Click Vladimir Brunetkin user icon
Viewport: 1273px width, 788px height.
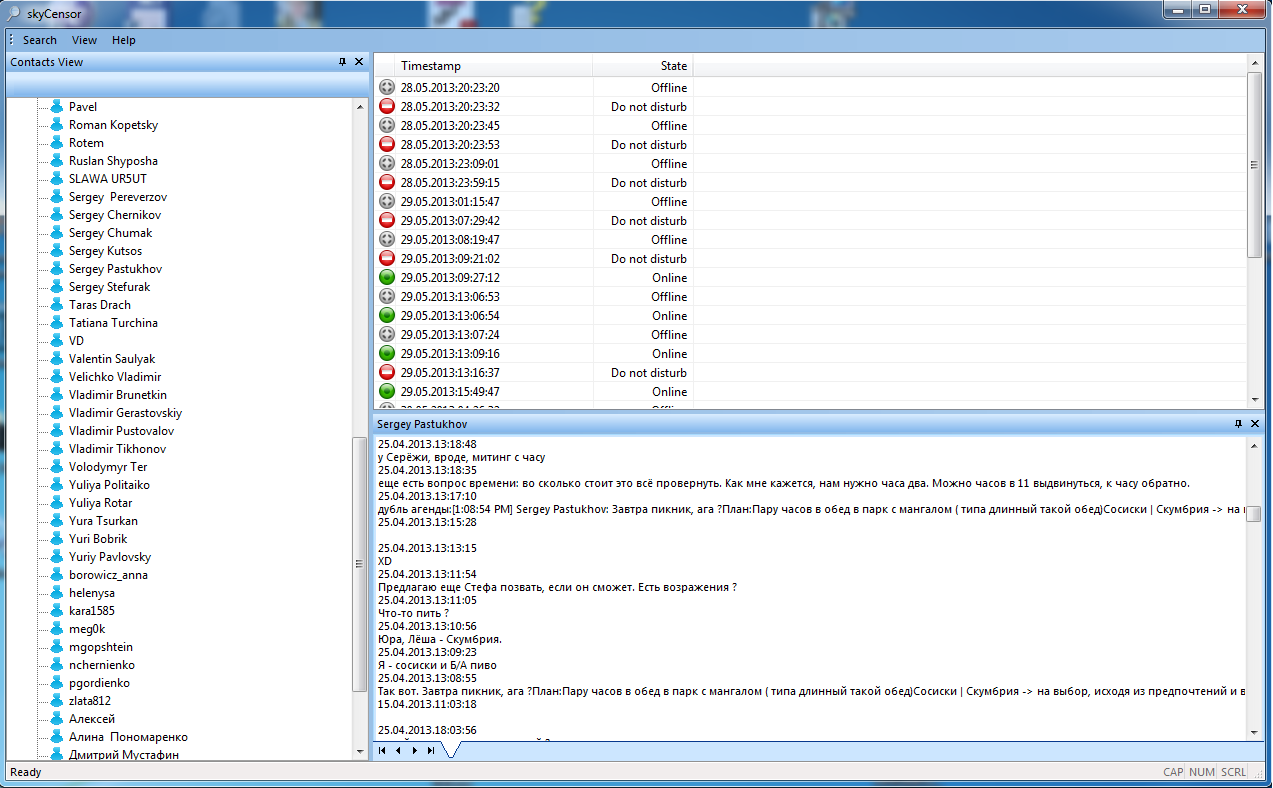point(57,394)
